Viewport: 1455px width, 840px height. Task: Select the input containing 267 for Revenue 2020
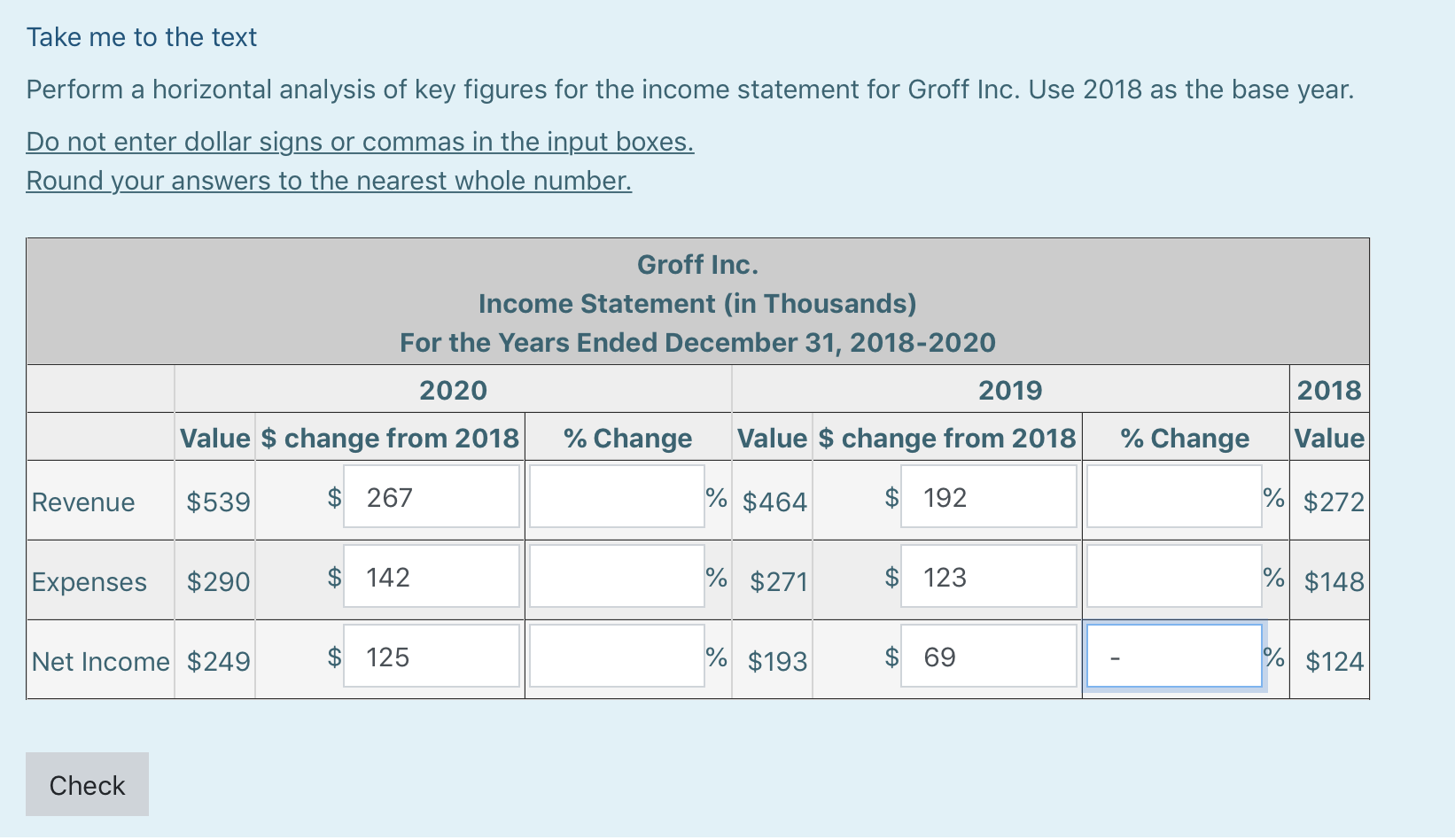(x=431, y=496)
